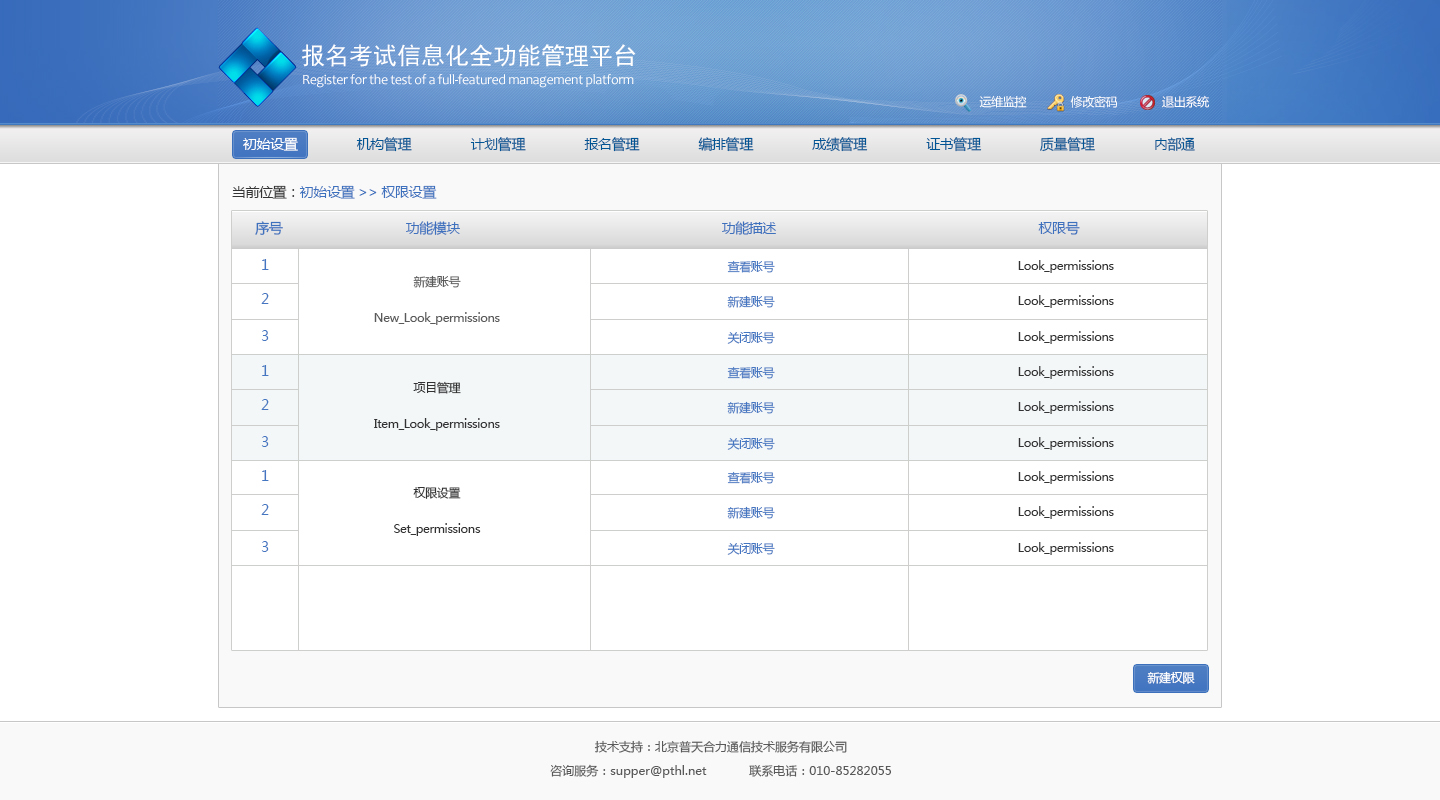Click 关闭账号 in the 项目管理 module
This screenshot has width=1440, height=800.
pyautogui.click(x=751, y=444)
